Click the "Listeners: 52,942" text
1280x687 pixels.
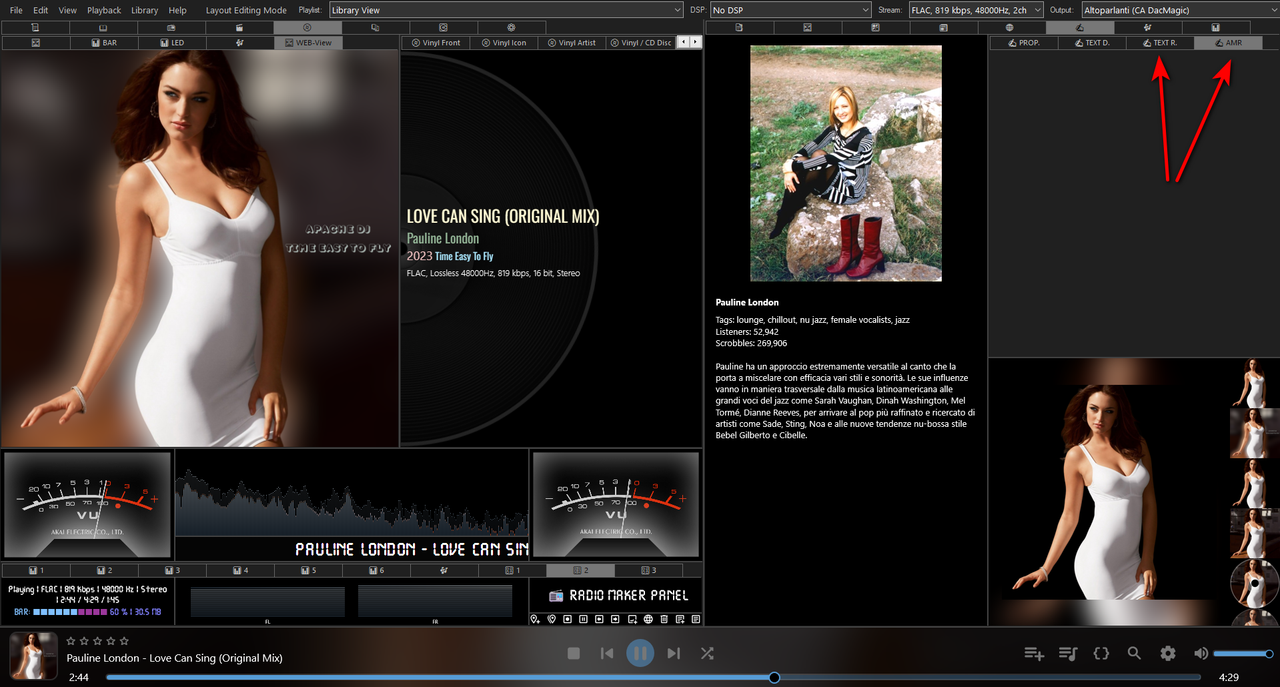coord(747,331)
